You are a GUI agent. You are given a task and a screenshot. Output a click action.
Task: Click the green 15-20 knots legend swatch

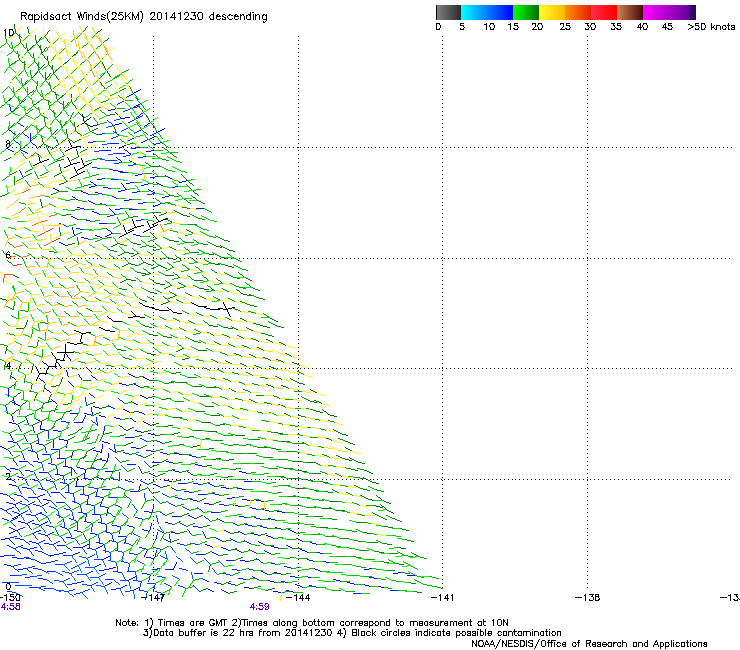tap(526, 12)
